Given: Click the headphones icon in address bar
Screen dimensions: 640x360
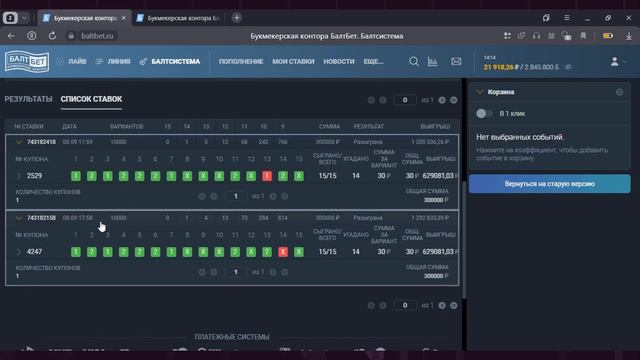Looking at the screenshot, I should [x=536, y=36].
